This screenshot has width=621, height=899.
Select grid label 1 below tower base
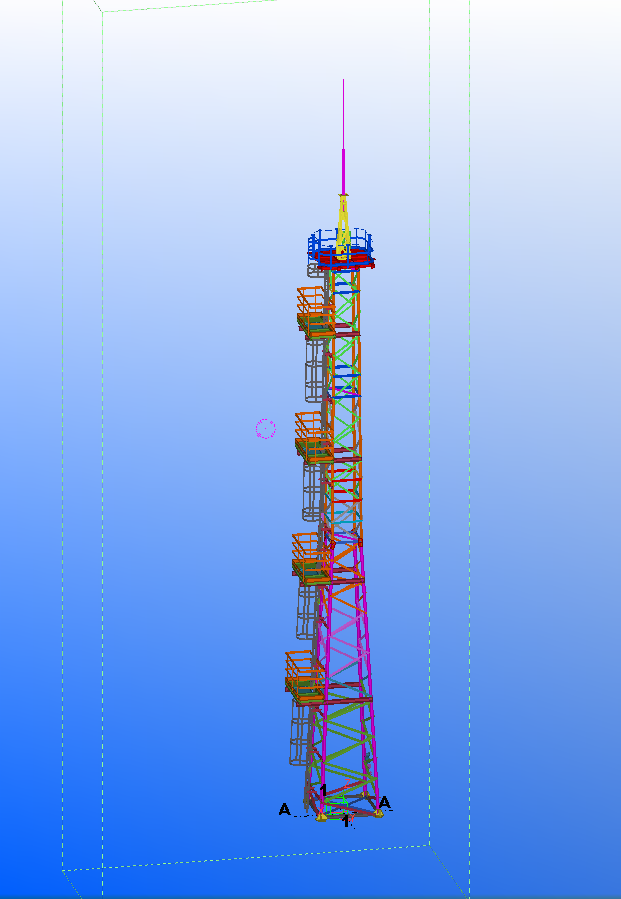coord(346,821)
